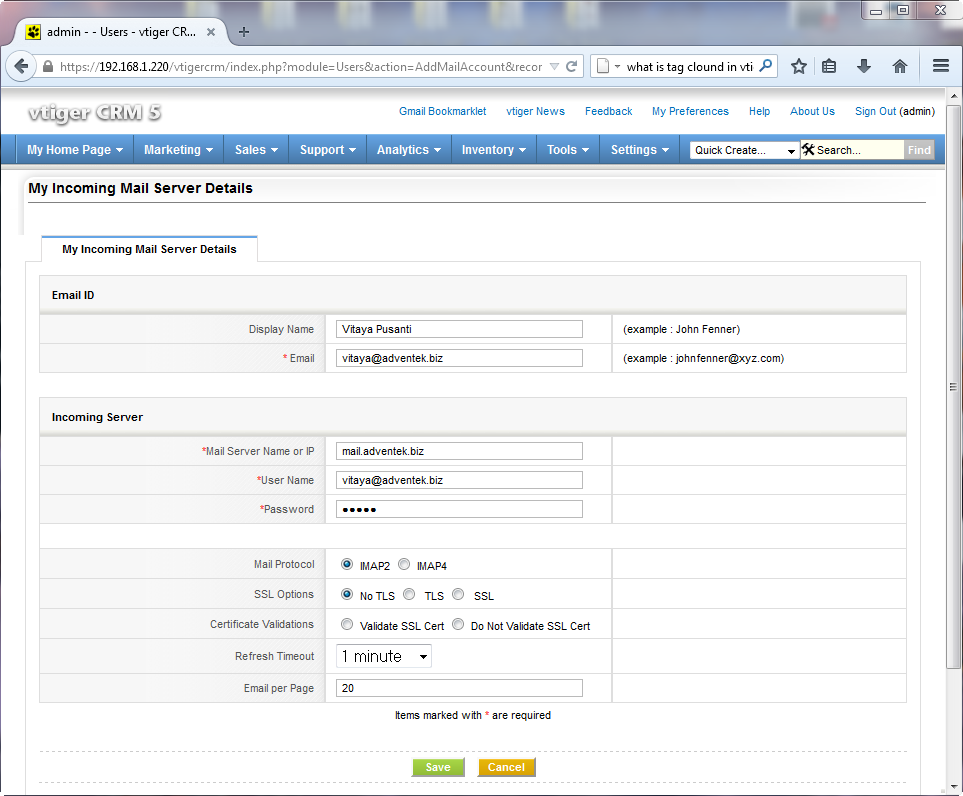Viewport: 963px width, 796px height.
Task: Open a new browser tab with plus
Action: click(244, 32)
